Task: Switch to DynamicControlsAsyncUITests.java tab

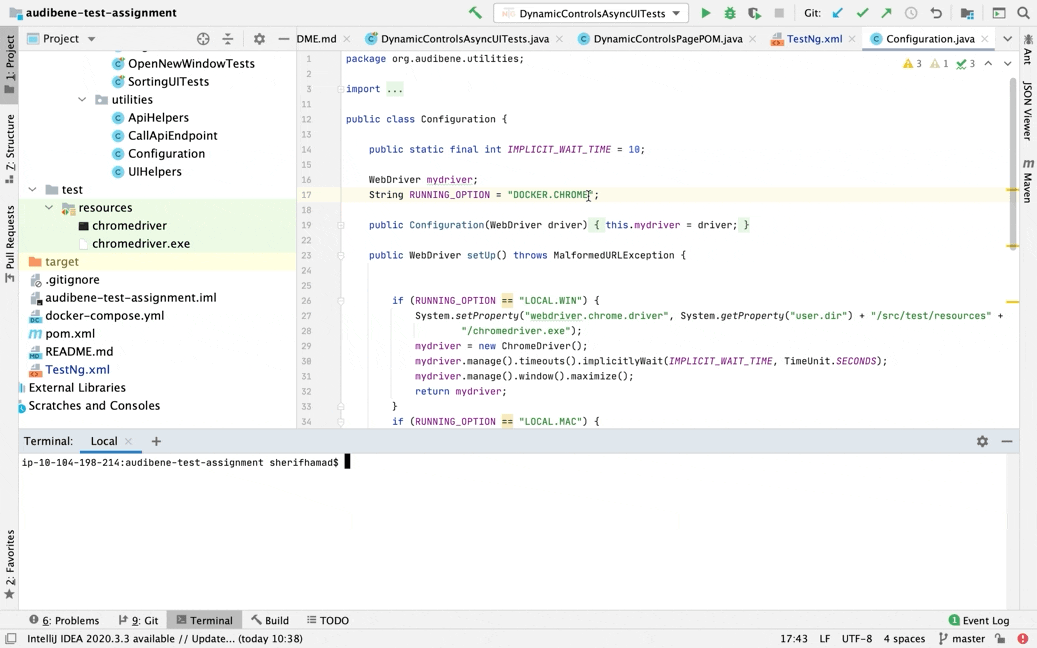Action: [x=465, y=39]
